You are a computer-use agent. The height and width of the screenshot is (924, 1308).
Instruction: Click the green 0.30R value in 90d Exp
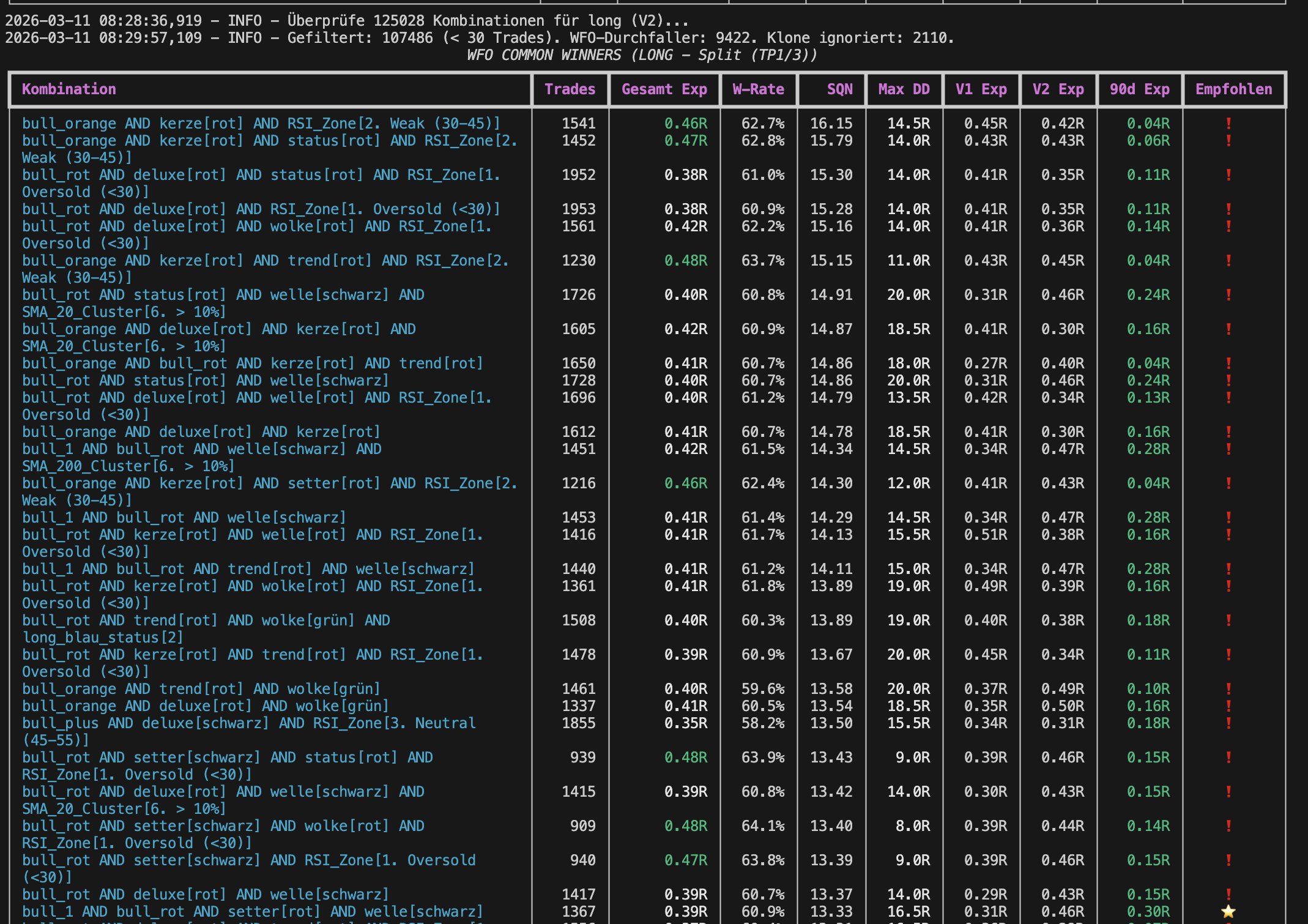pyautogui.click(x=1148, y=912)
